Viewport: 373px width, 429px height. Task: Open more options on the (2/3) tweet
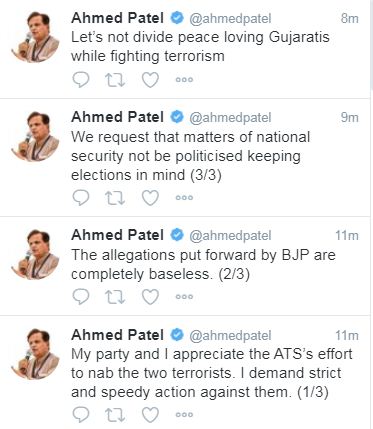pos(184,296)
